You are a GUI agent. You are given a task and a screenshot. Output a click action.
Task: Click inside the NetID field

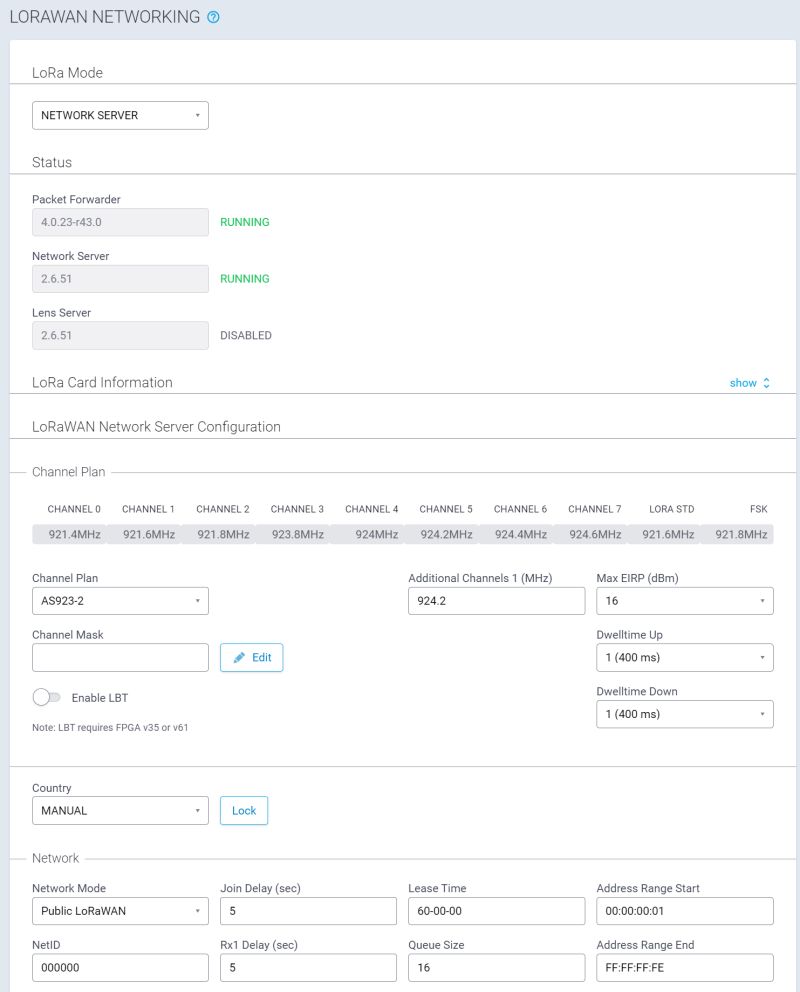click(120, 967)
